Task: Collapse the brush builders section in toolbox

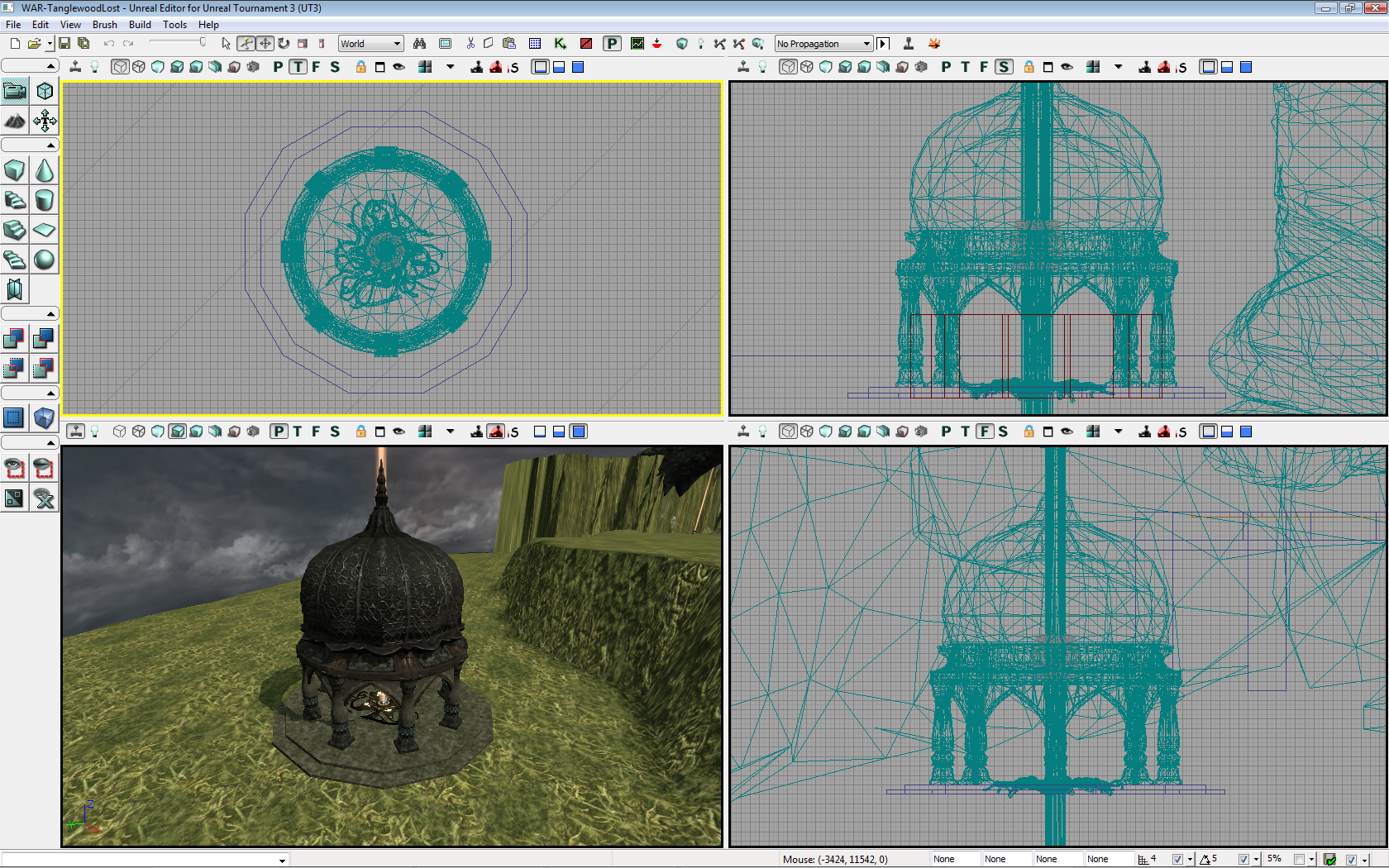Action: point(30,145)
